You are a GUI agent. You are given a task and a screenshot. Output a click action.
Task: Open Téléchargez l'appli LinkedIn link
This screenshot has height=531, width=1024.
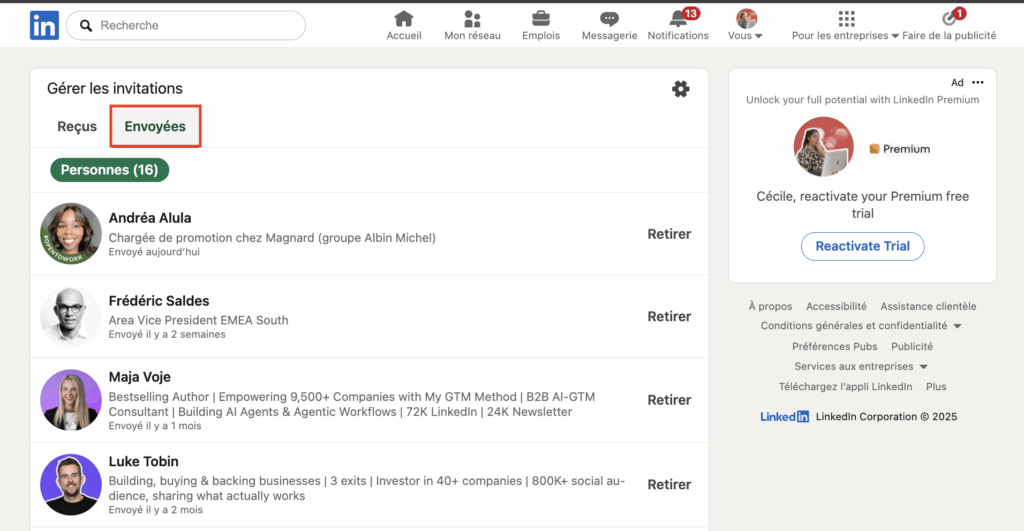tap(845, 387)
